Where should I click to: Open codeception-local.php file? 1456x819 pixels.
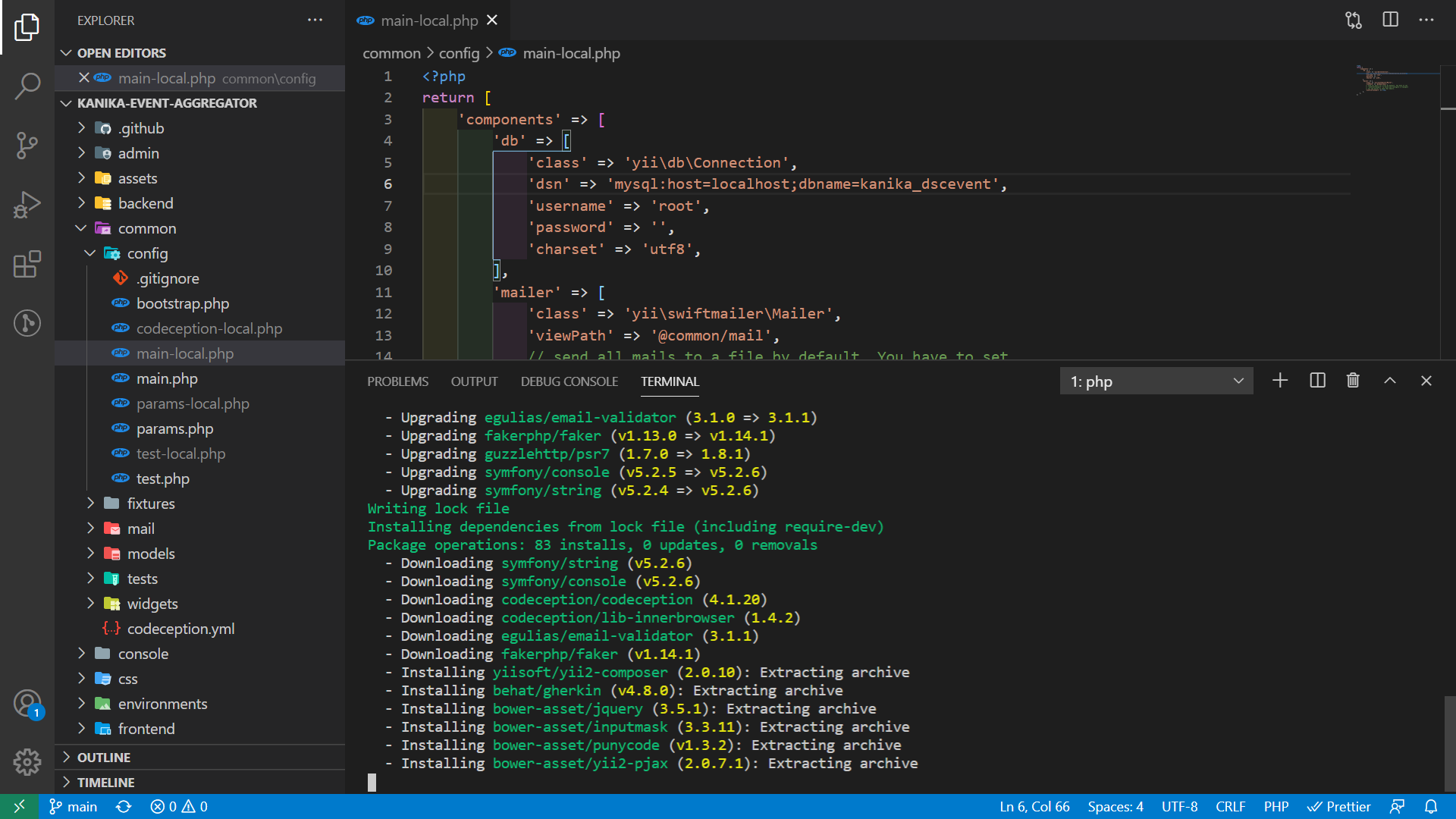[201, 328]
